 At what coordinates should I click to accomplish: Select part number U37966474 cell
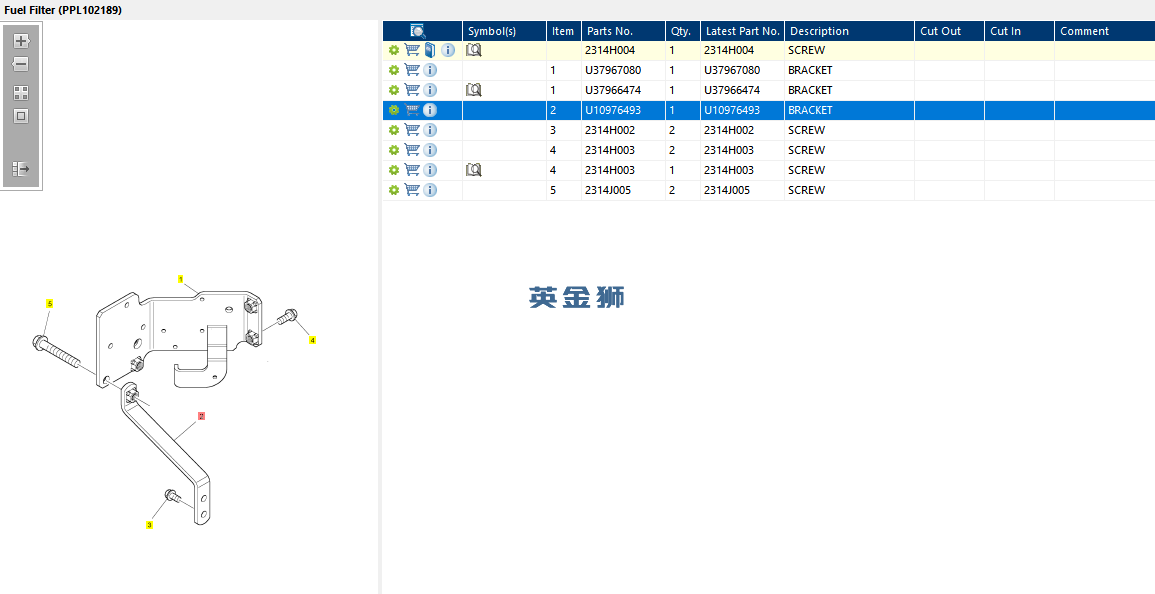[613, 90]
